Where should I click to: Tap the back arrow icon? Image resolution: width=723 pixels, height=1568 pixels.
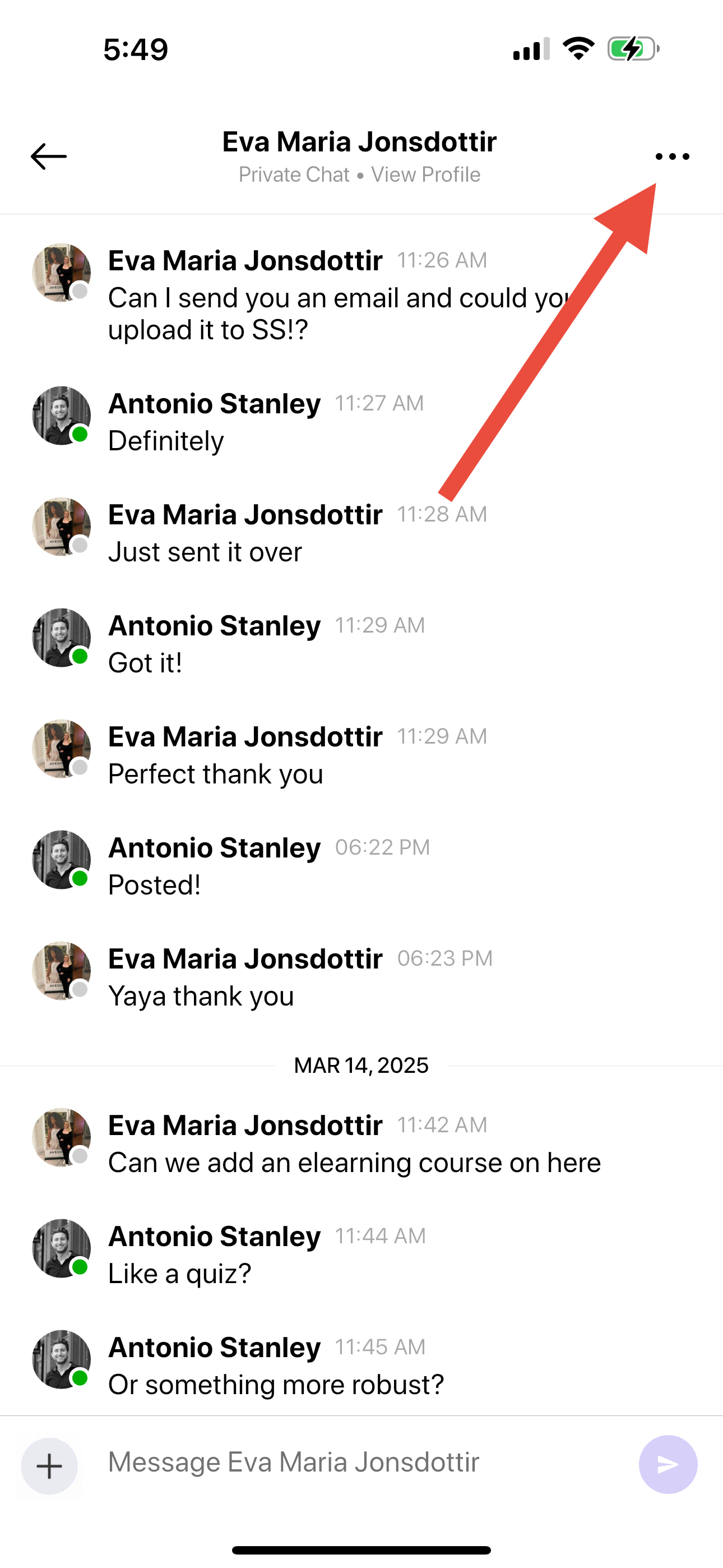[49, 156]
